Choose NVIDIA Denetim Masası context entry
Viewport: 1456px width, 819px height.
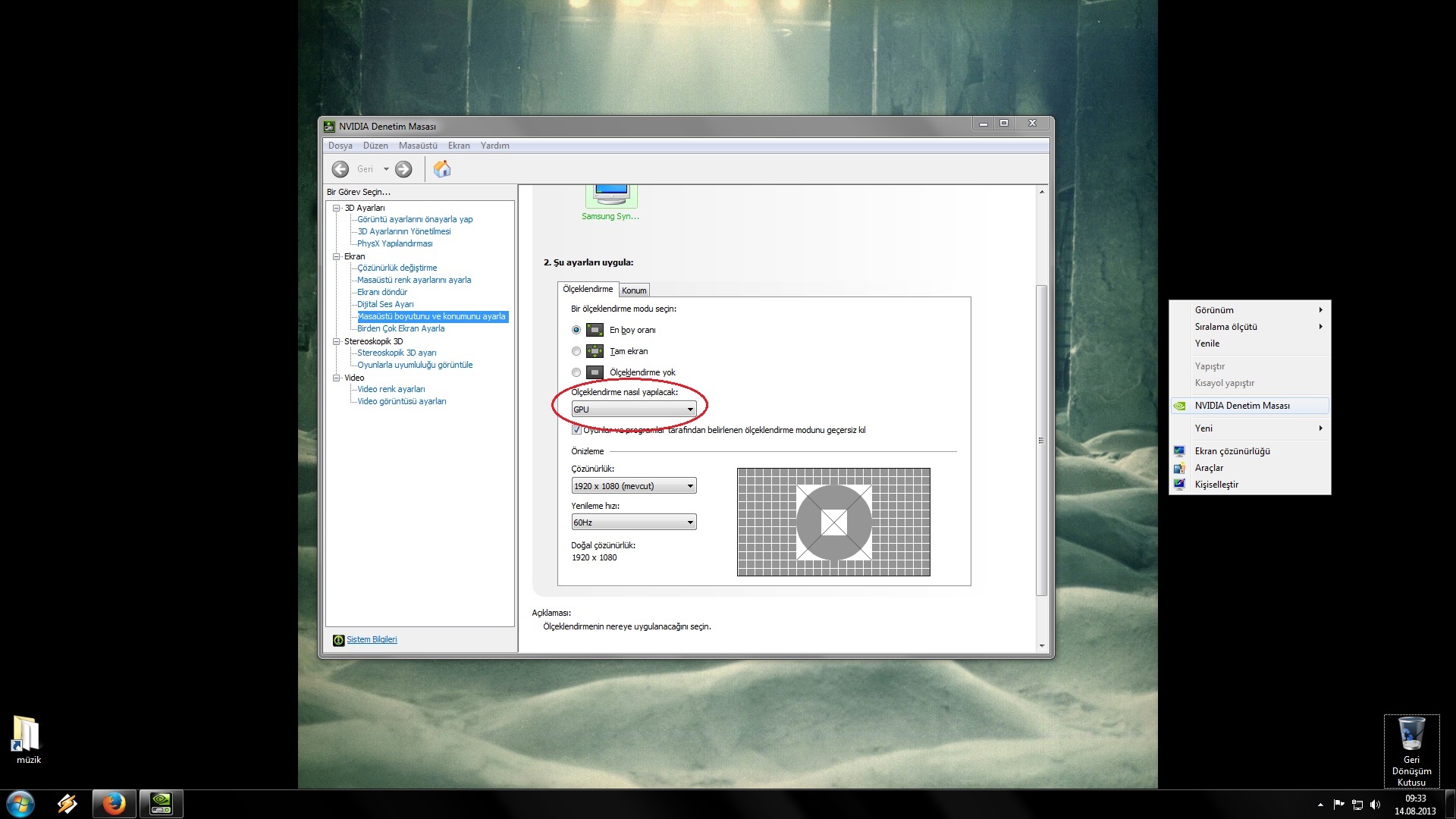(x=1250, y=406)
